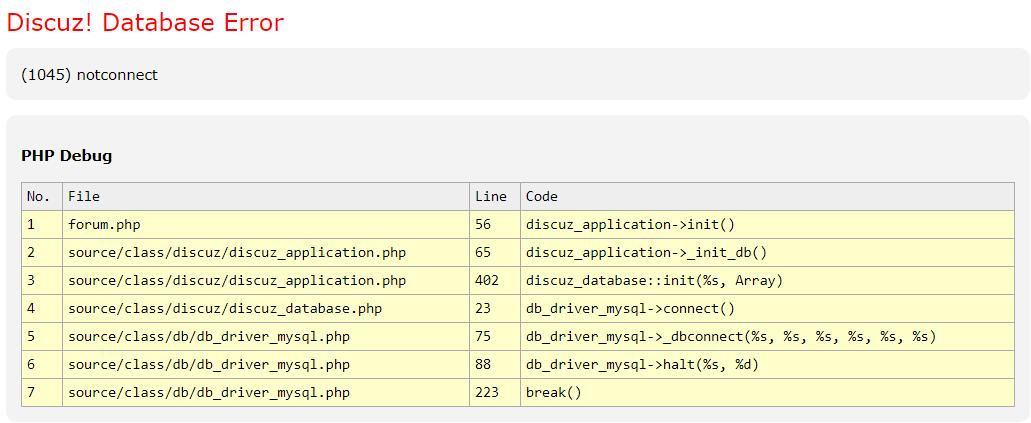Select the "(1045) notconnect" error message
The width and height of the screenshot is (1031, 423).
click(x=89, y=75)
